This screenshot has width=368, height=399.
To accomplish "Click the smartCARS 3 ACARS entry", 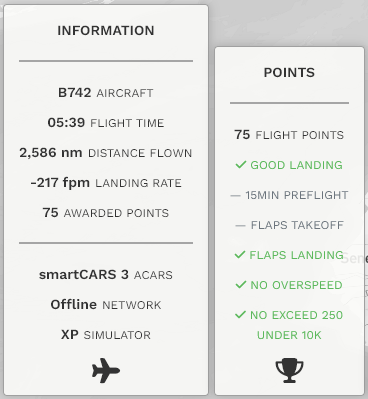I will pos(106,275).
